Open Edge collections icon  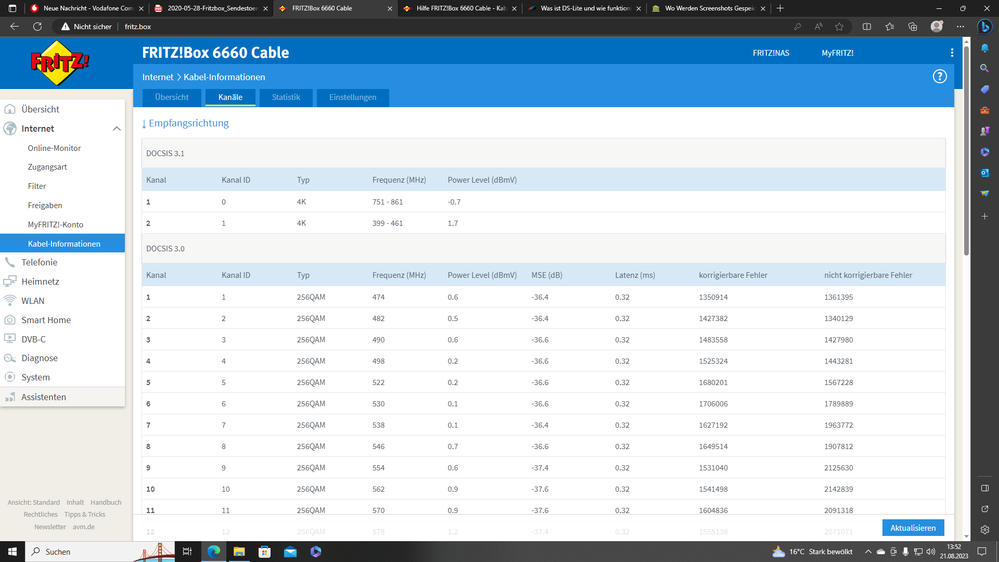(912, 27)
